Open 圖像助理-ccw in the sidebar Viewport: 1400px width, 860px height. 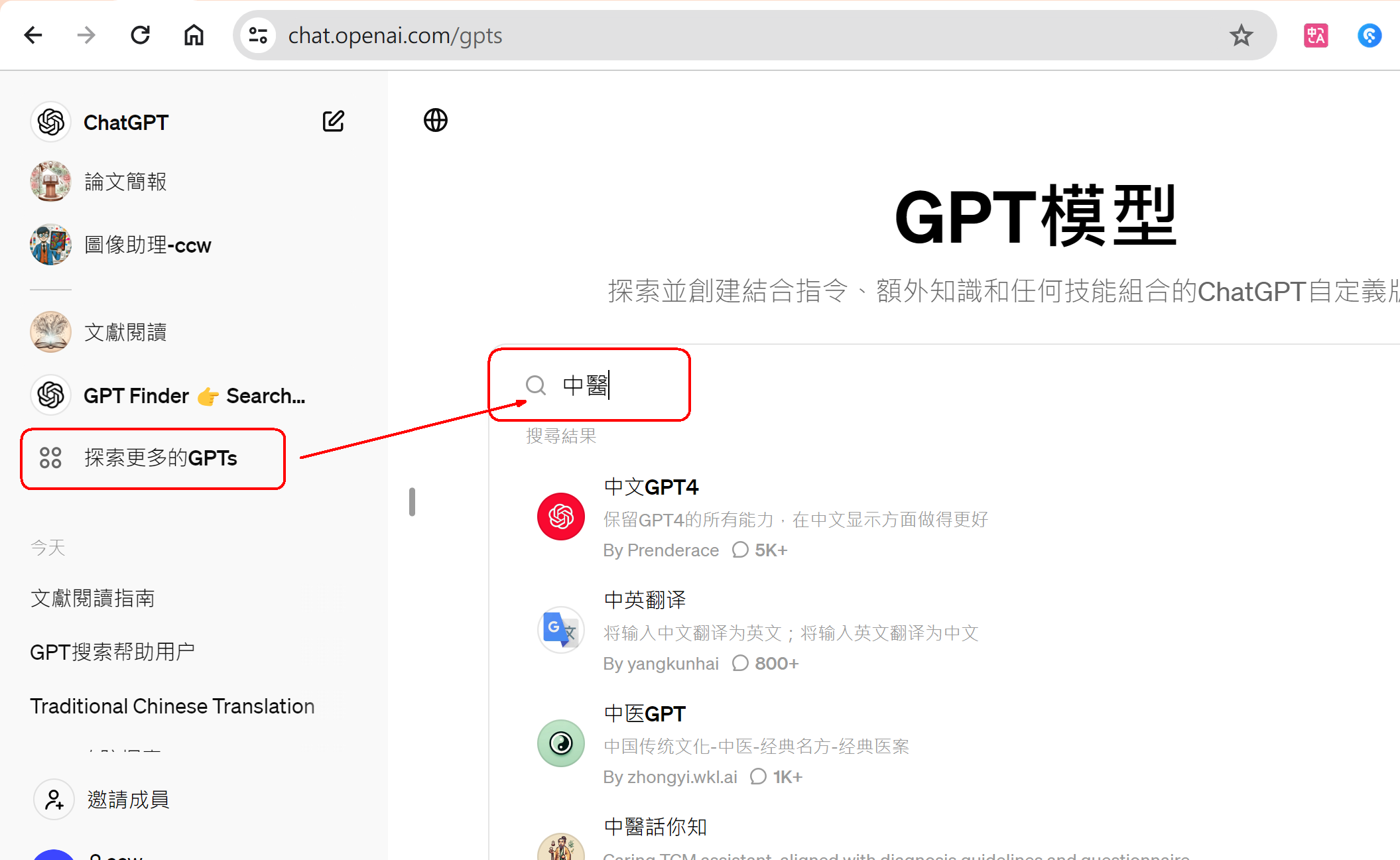coord(148,245)
